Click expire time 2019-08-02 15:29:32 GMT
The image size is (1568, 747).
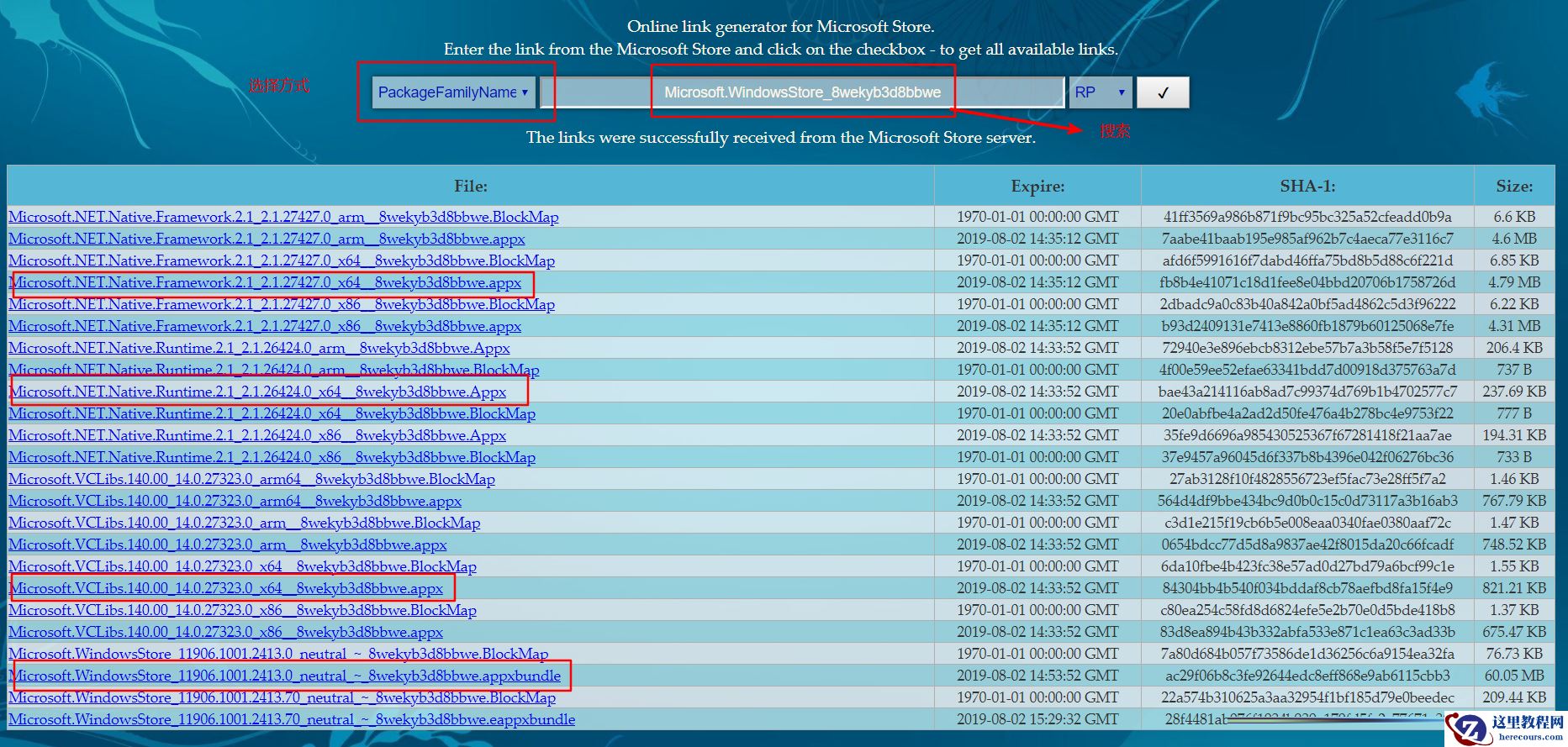coord(1037,719)
